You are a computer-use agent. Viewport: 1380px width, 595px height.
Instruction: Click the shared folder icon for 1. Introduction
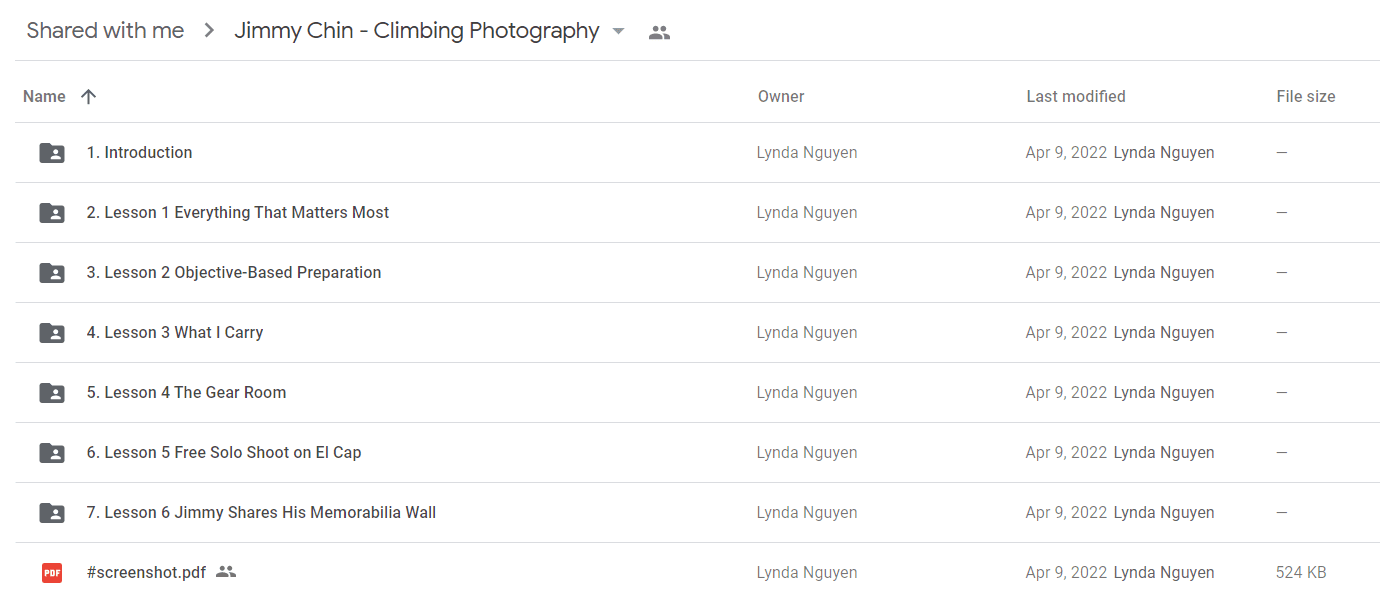52,153
